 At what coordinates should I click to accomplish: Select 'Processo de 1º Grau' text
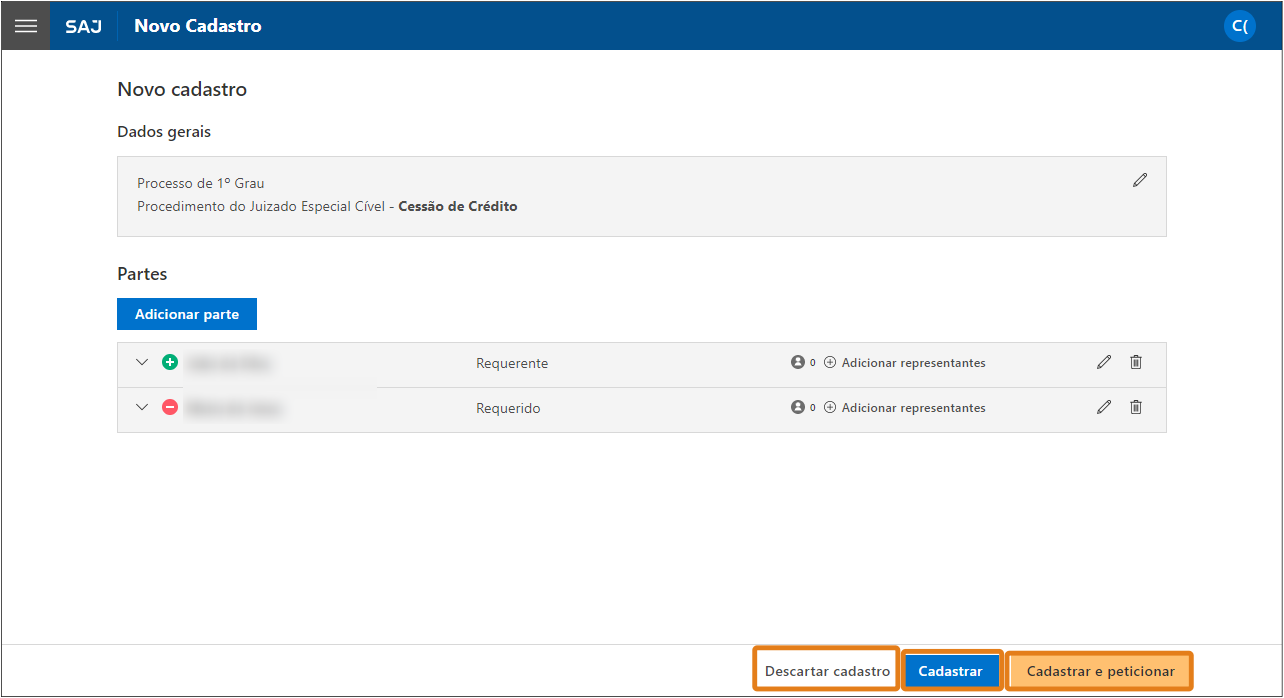click(201, 183)
